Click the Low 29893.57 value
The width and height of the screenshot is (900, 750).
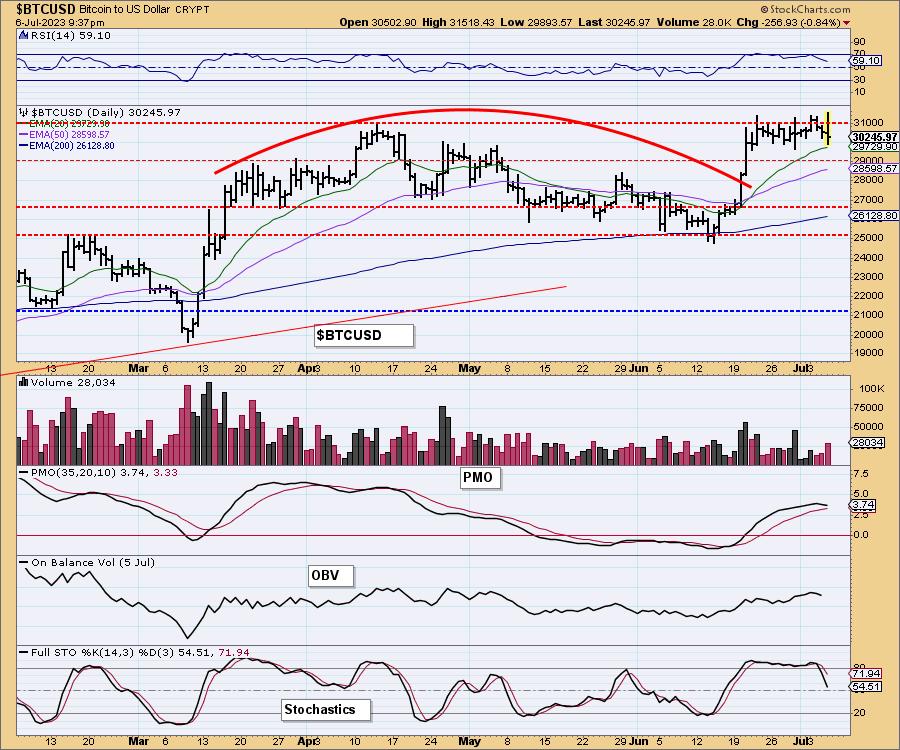536,22
